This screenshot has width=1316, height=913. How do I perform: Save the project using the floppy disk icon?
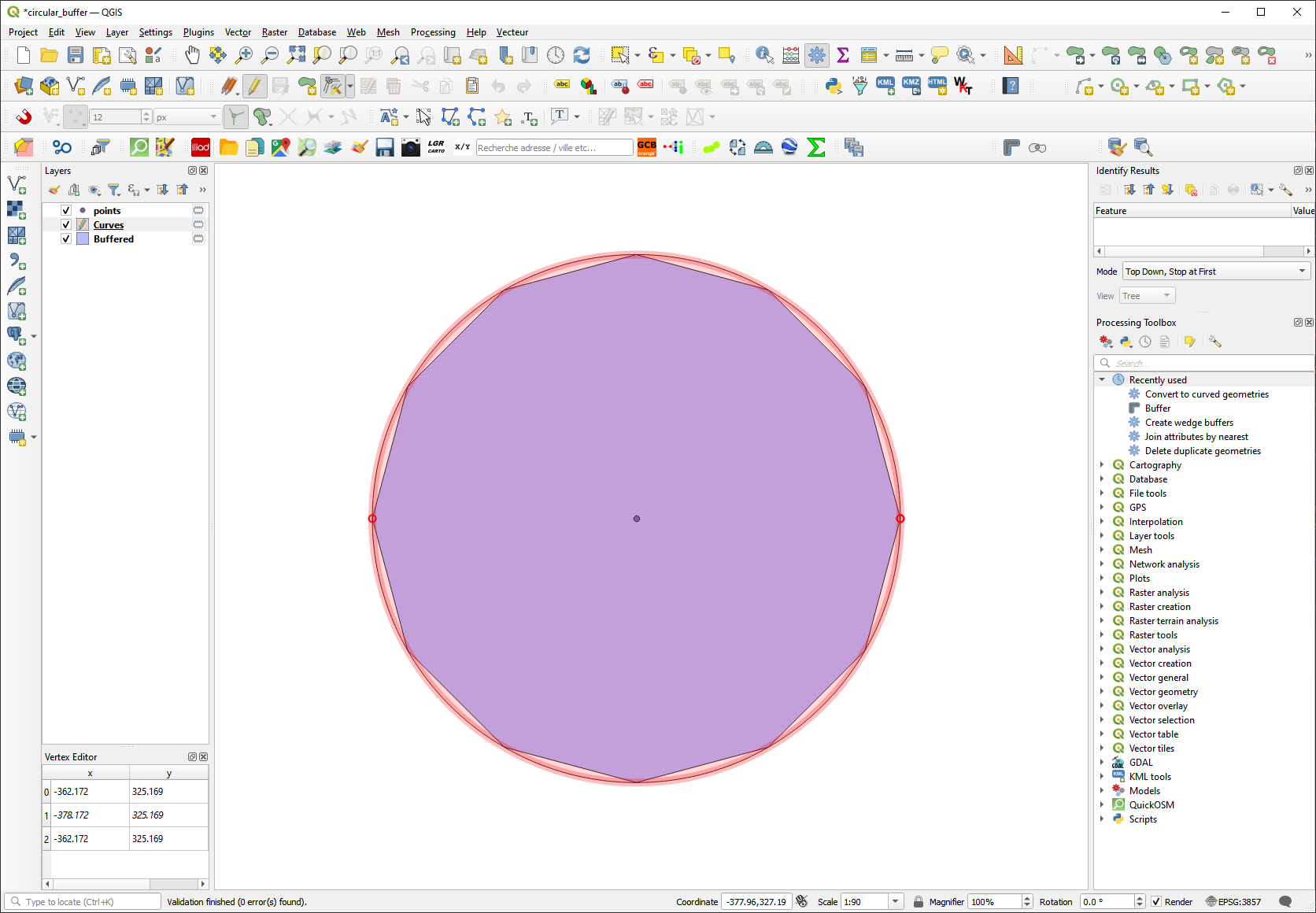76,55
